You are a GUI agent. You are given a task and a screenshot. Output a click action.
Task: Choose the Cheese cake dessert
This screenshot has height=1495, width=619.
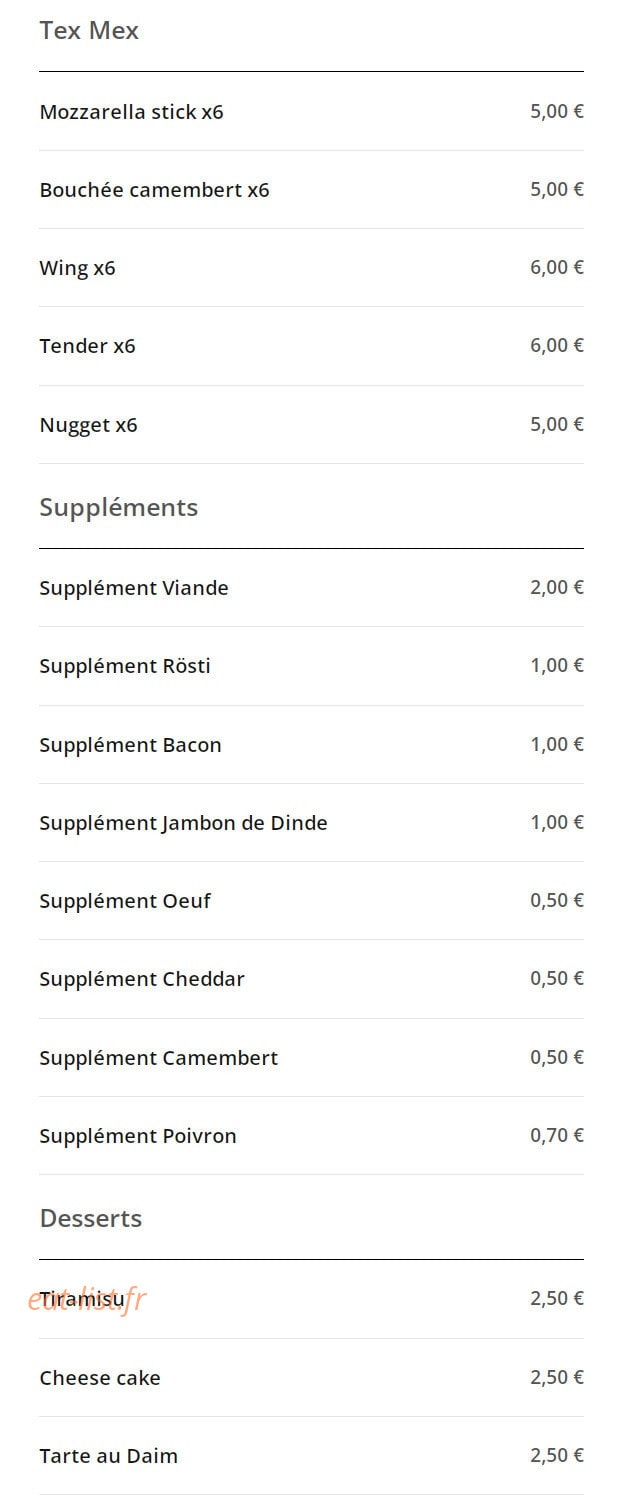coord(311,1378)
